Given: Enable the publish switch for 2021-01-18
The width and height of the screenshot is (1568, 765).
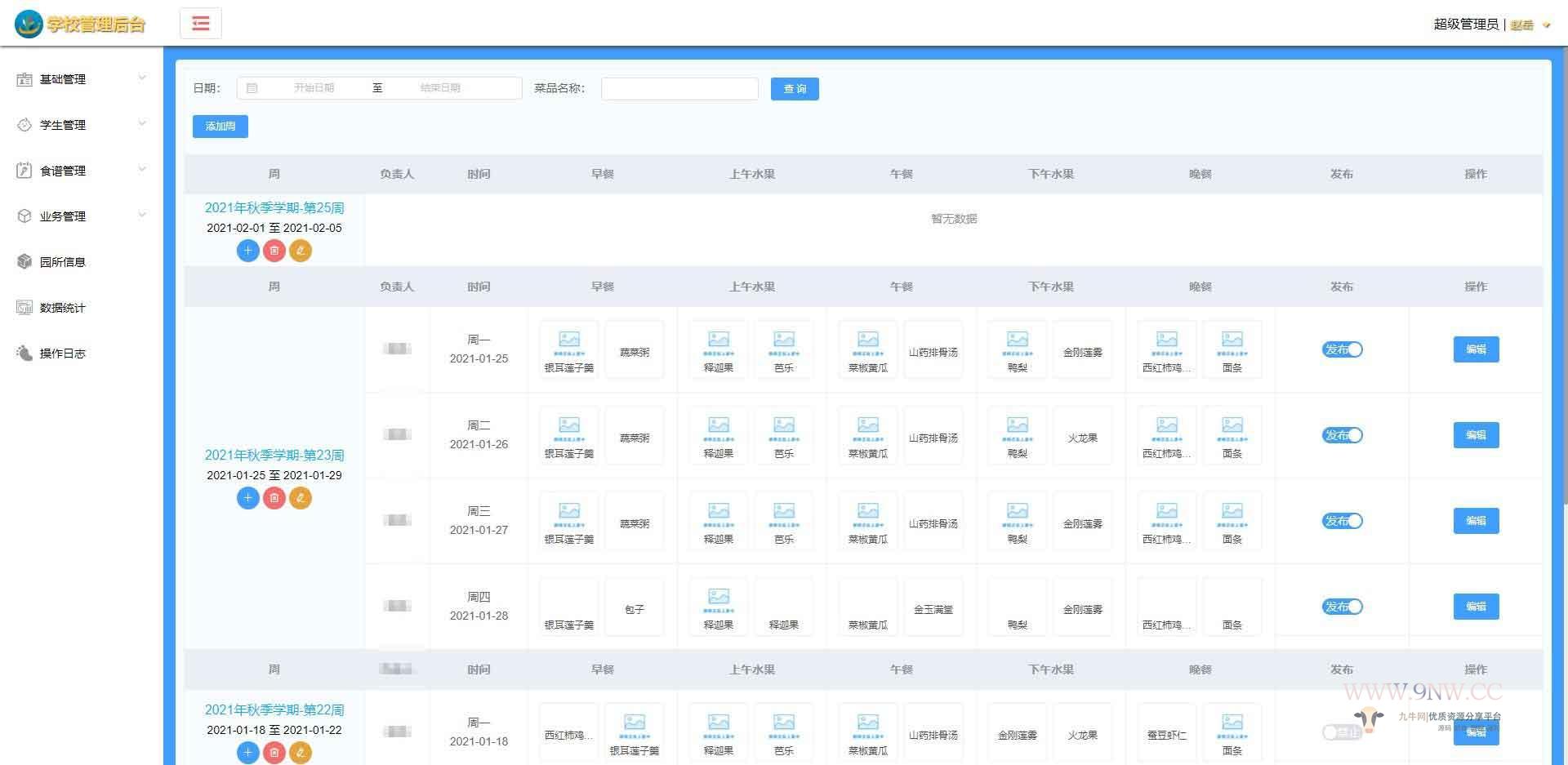Looking at the screenshot, I should (1342, 732).
